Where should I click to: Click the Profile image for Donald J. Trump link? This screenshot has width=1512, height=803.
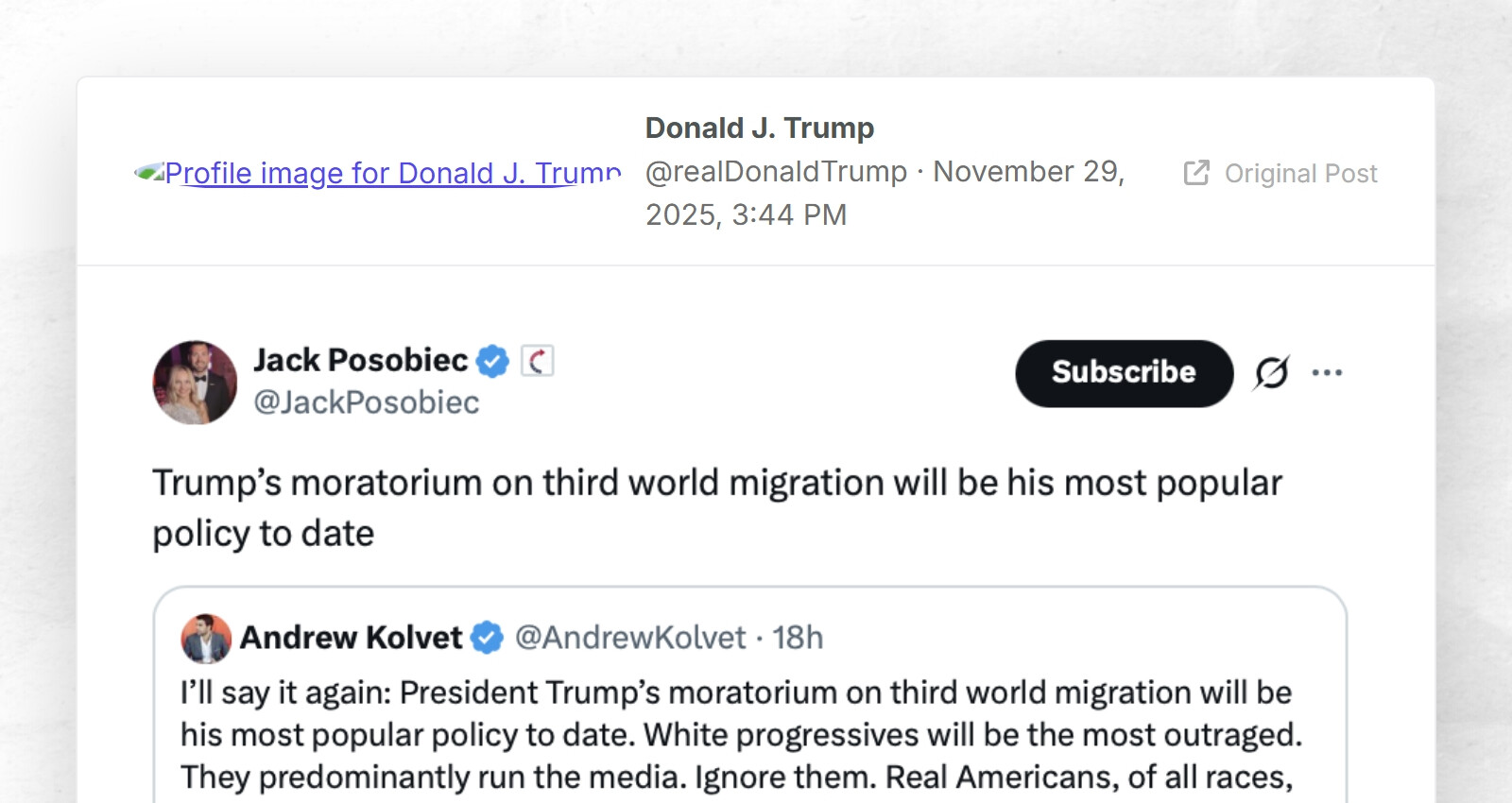pos(392,174)
